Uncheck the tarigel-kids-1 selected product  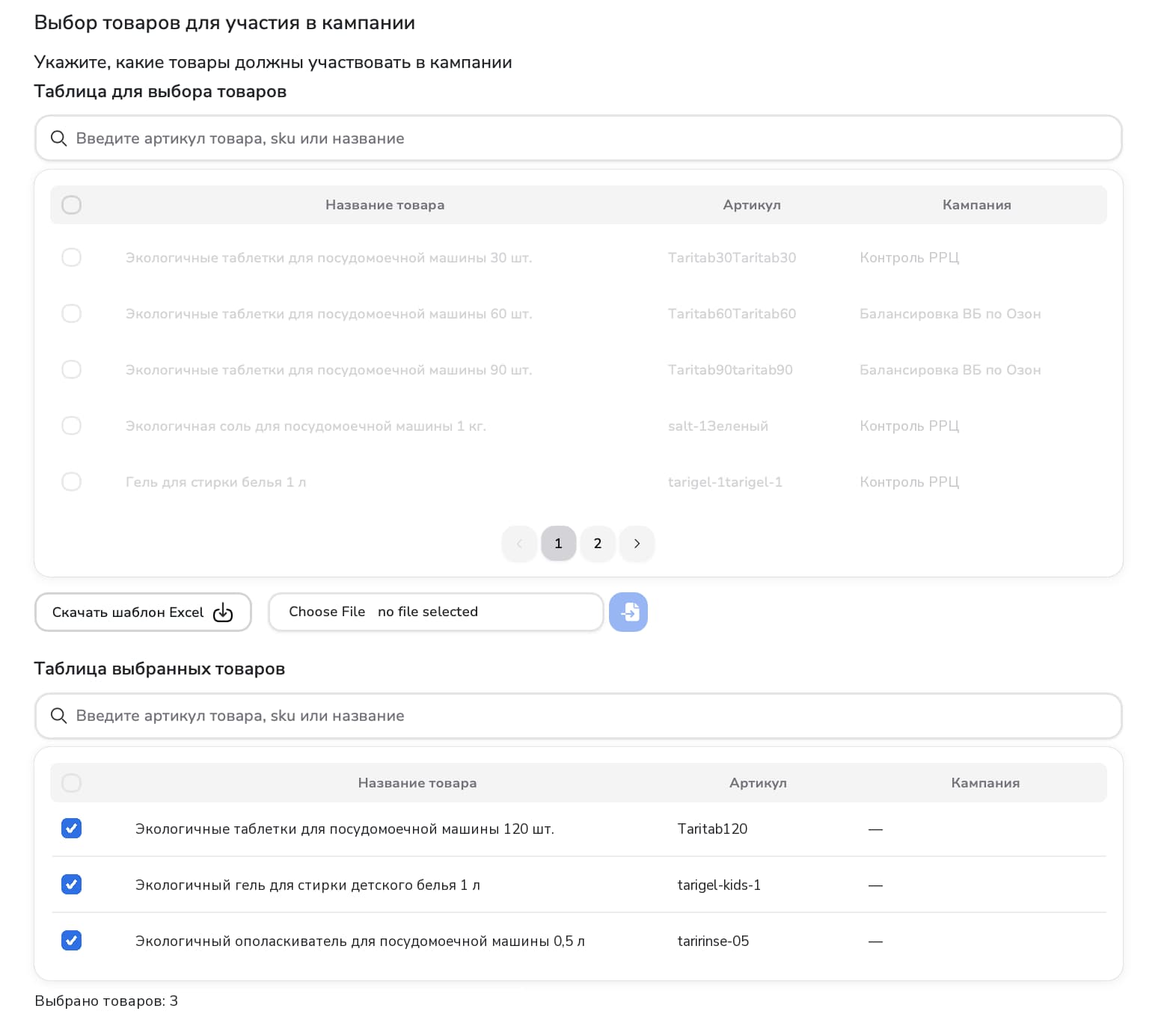click(71, 885)
